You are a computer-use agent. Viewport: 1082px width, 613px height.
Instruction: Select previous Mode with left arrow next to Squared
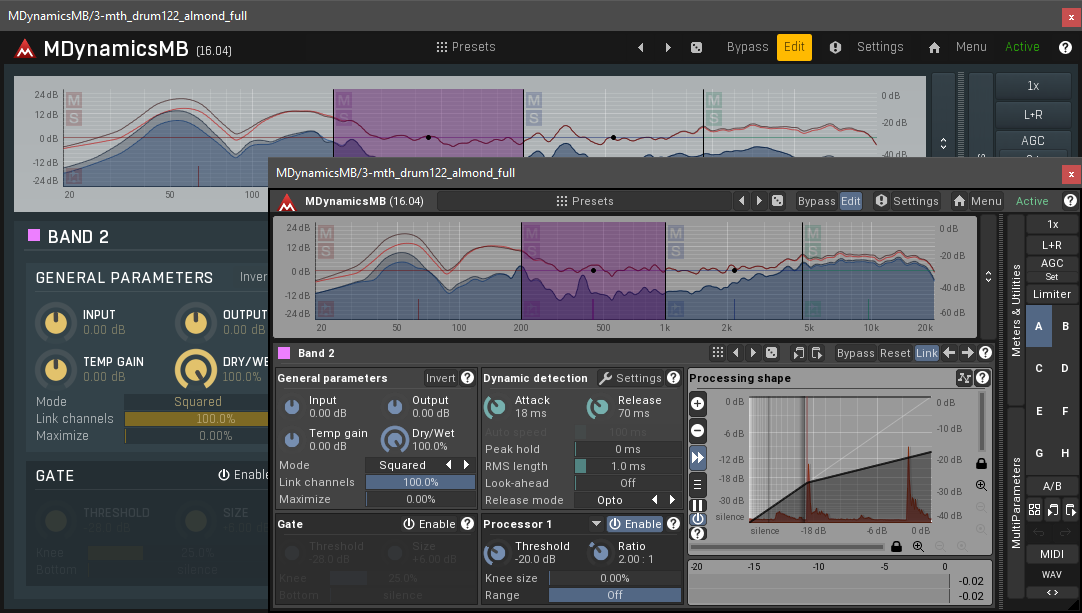449,465
